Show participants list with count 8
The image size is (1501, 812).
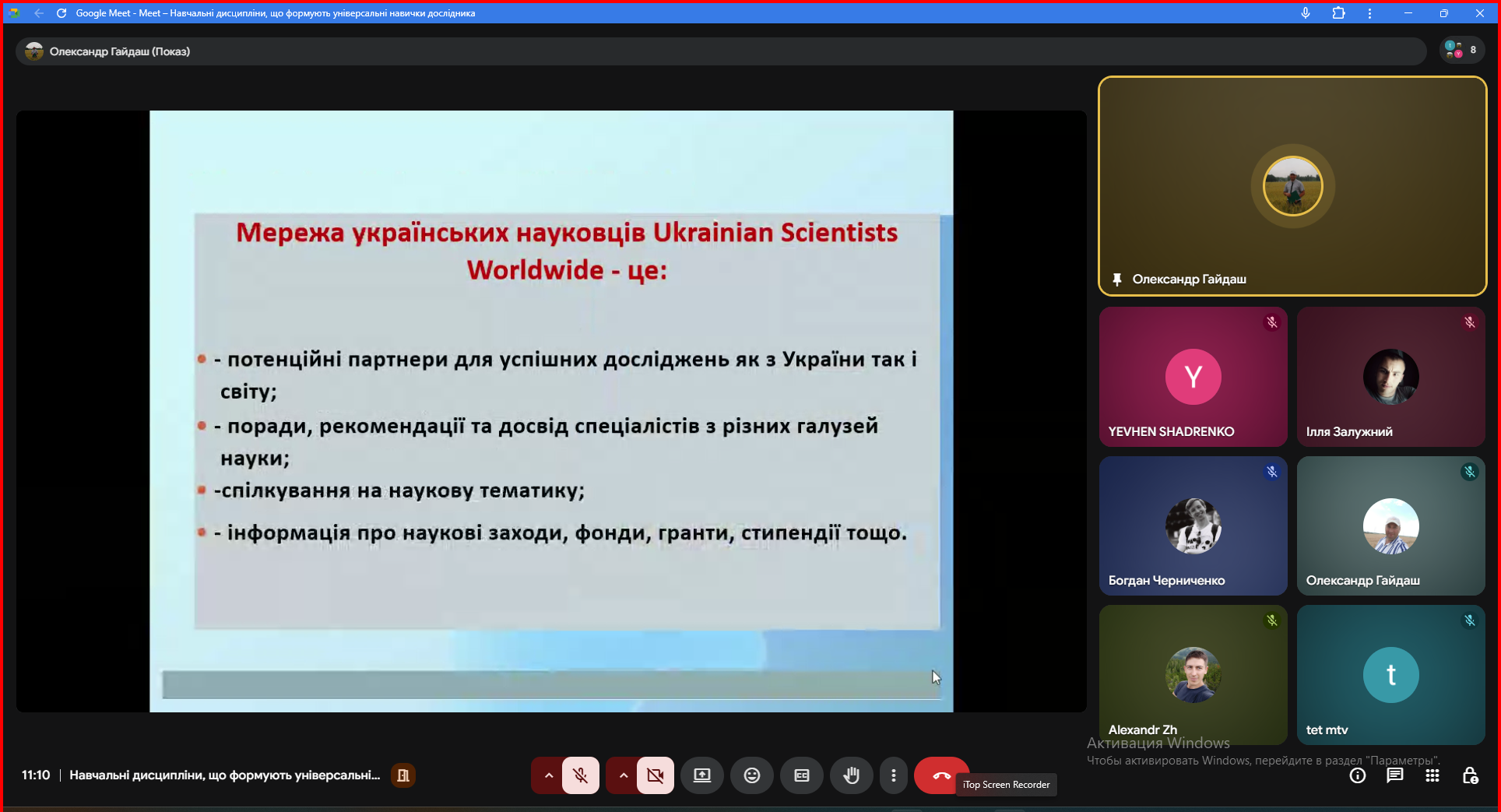pyautogui.click(x=1461, y=50)
